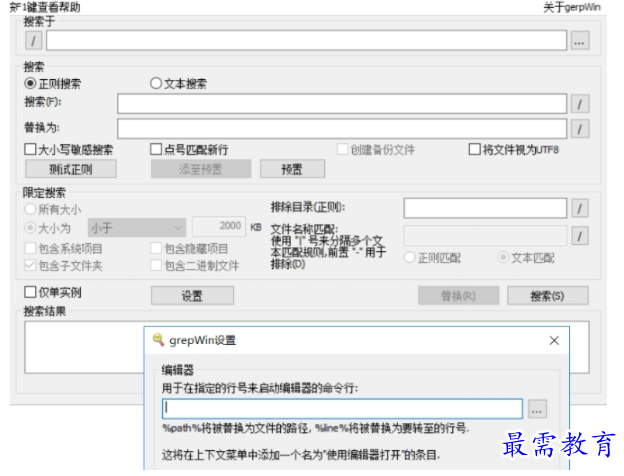Viewport: 624px width, 476px height.
Task: Open 设置 button
Action: pyautogui.click(x=192, y=296)
